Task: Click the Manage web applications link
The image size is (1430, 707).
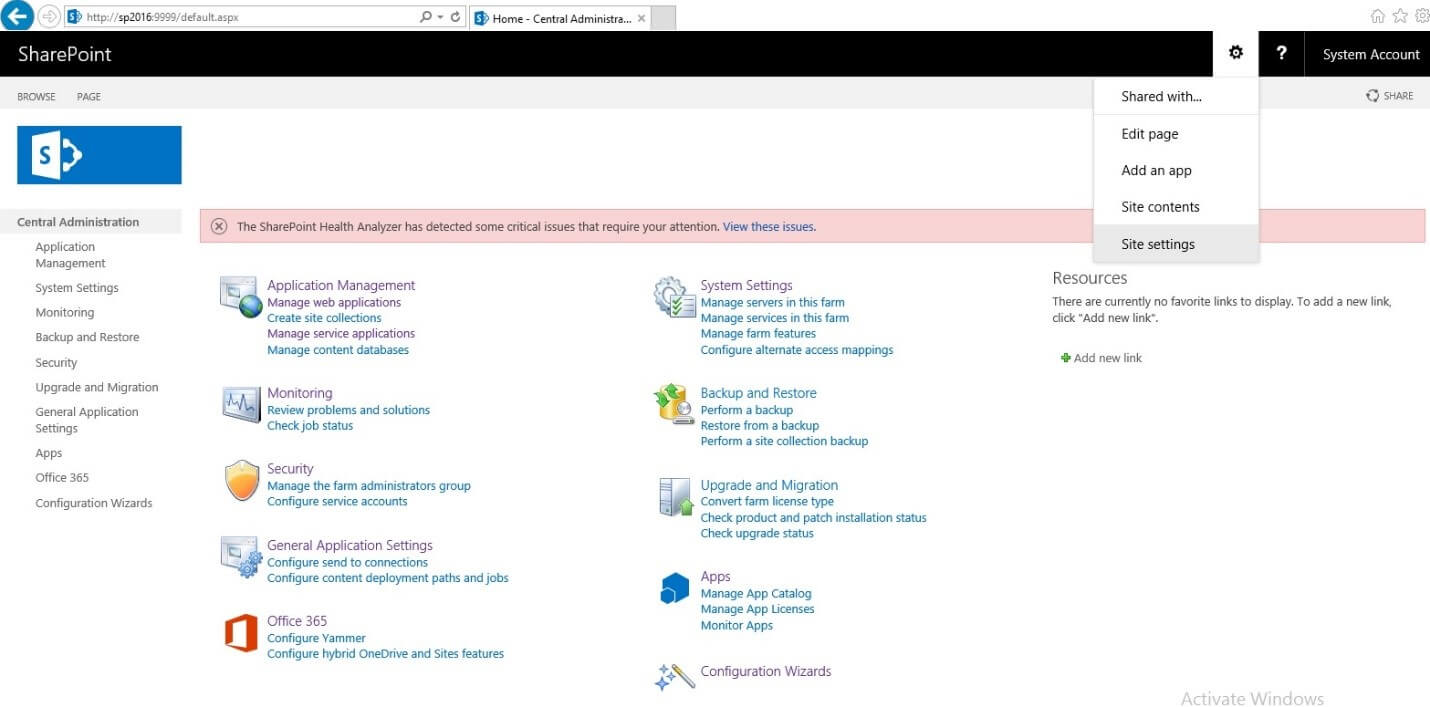Action: 334,302
